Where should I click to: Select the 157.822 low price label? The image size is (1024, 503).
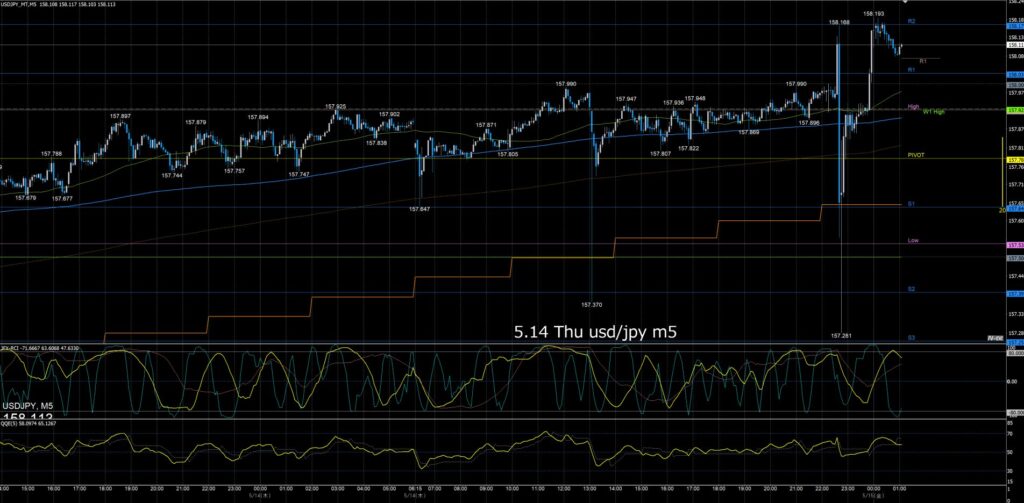[x=688, y=148]
